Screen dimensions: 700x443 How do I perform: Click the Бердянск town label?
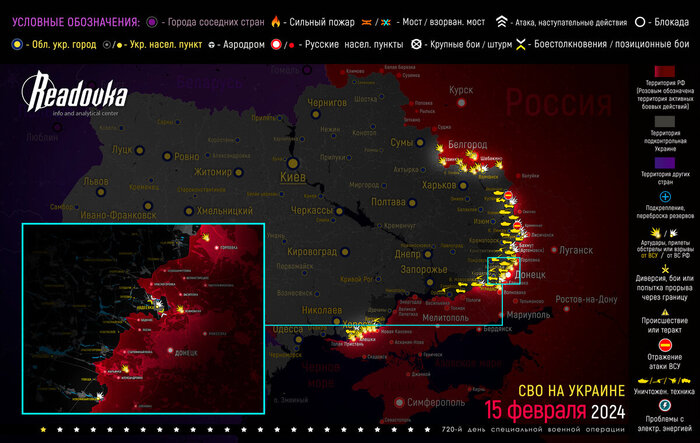point(498,329)
